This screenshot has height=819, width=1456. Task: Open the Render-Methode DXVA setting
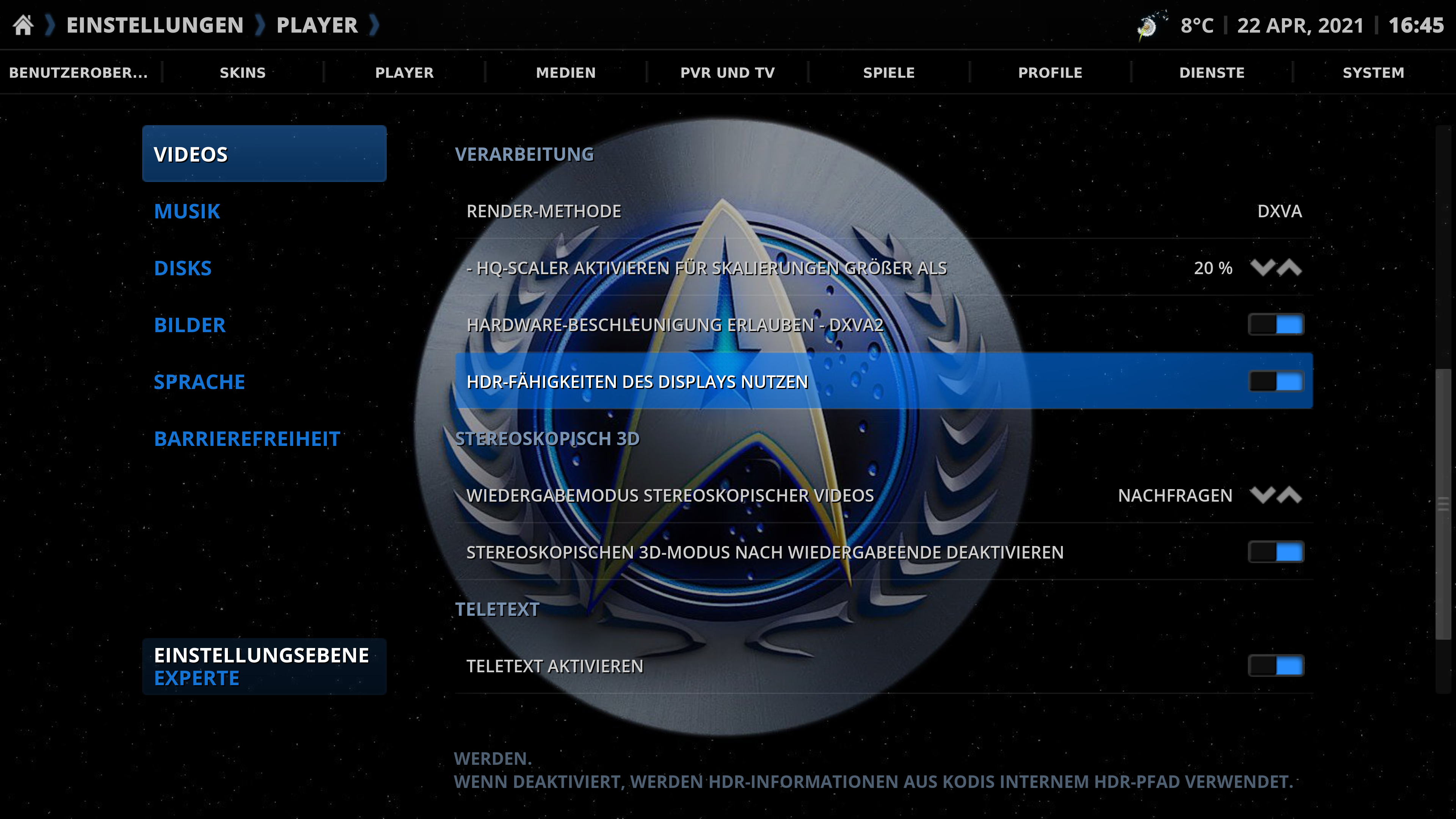(884, 211)
